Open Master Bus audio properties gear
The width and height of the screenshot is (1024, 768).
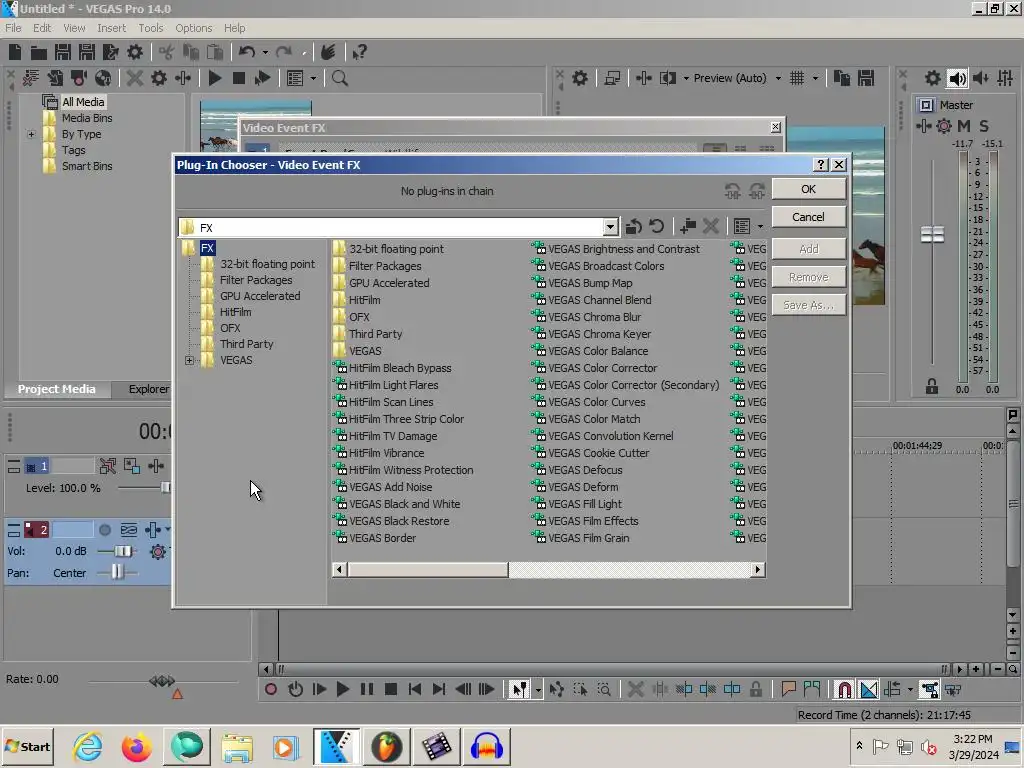[933, 78]
